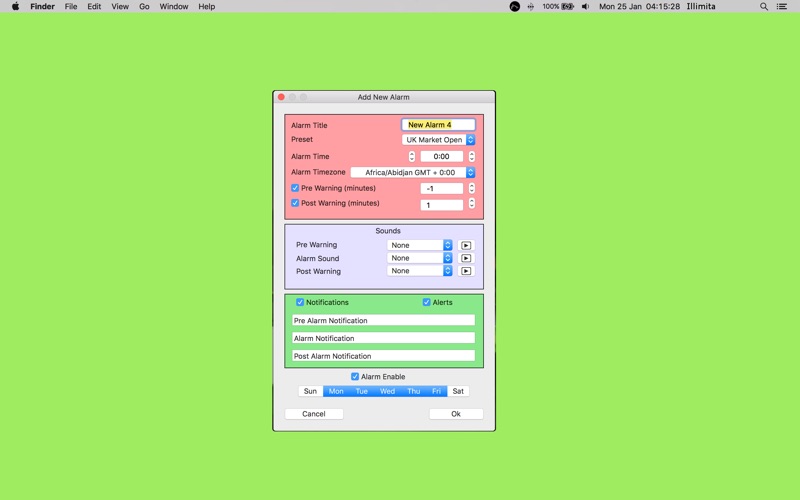Viewport: 800px width, 500px height.
Task: Open the Edit menu
Action: point(94,6)
